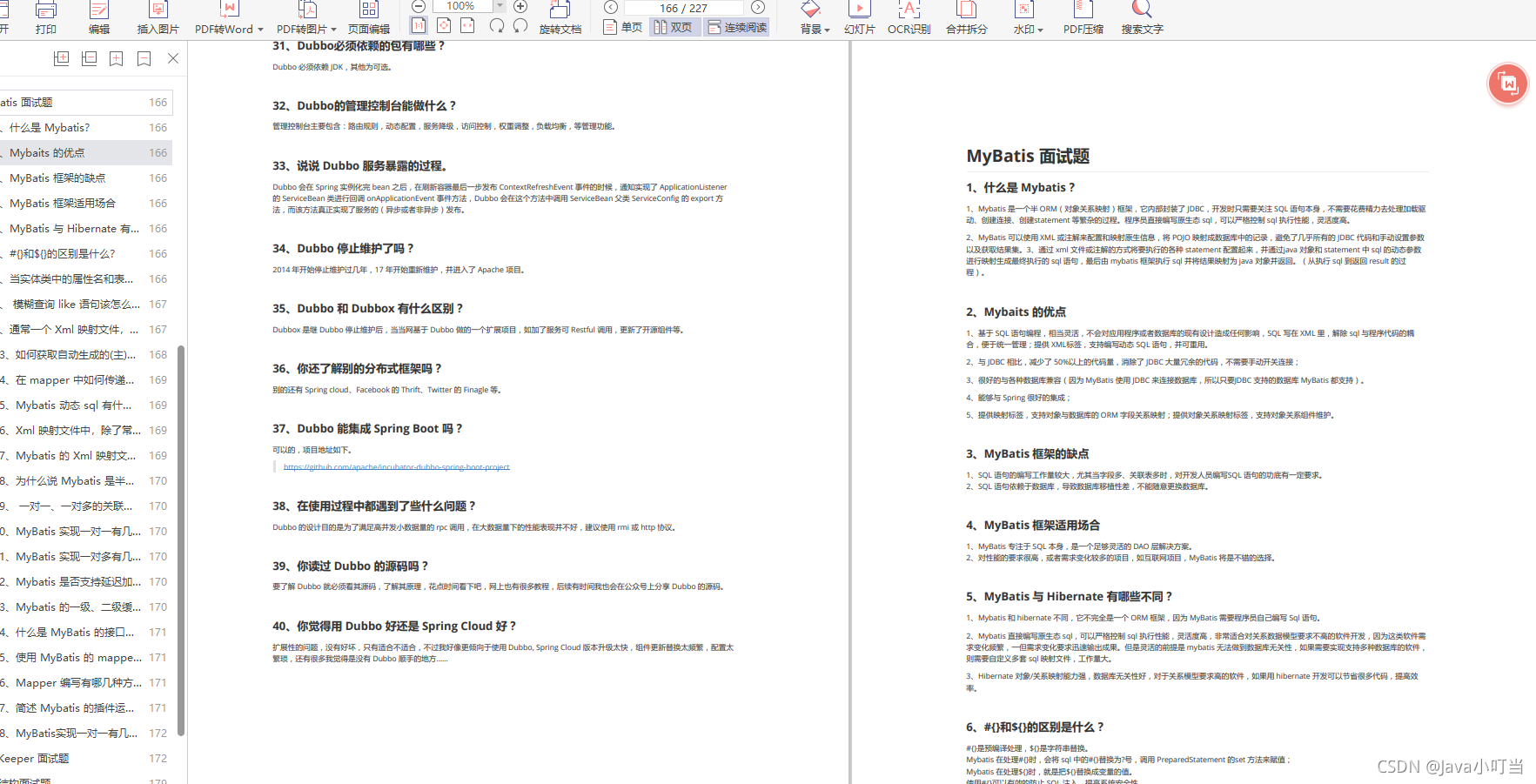Click the PDF转Word conversion icon

coord(228,10)
